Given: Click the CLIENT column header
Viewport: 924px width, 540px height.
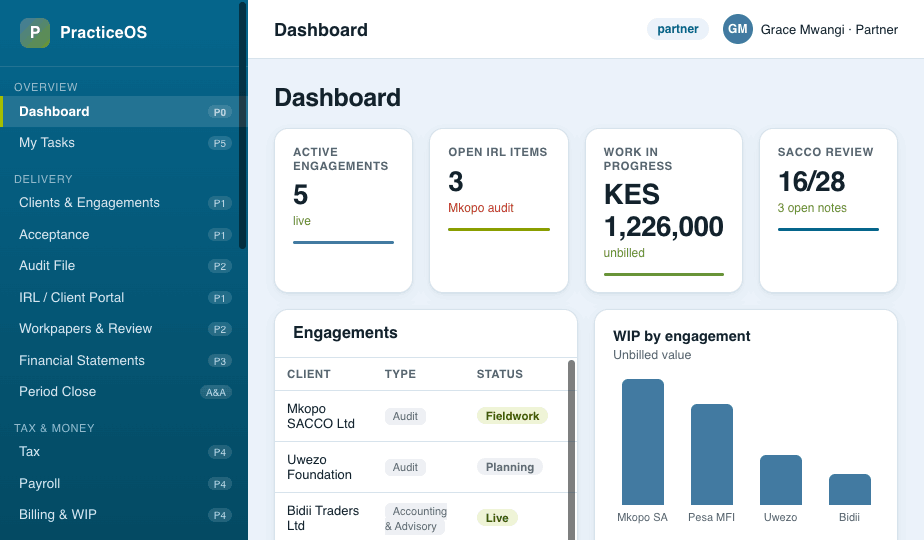Looking at the screenshot, I should tap(309, 374).
